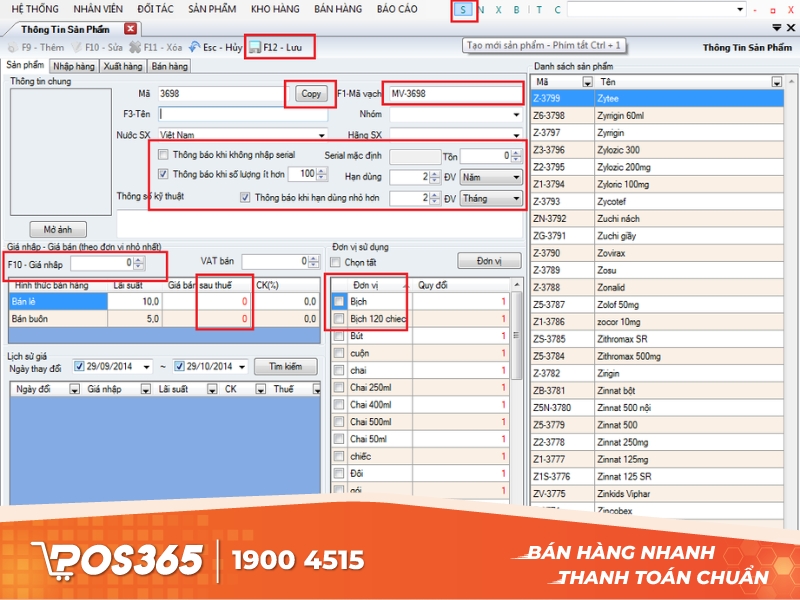
Task: Open the 29/10/2014 date picker arrow
Action: point(242,367)
